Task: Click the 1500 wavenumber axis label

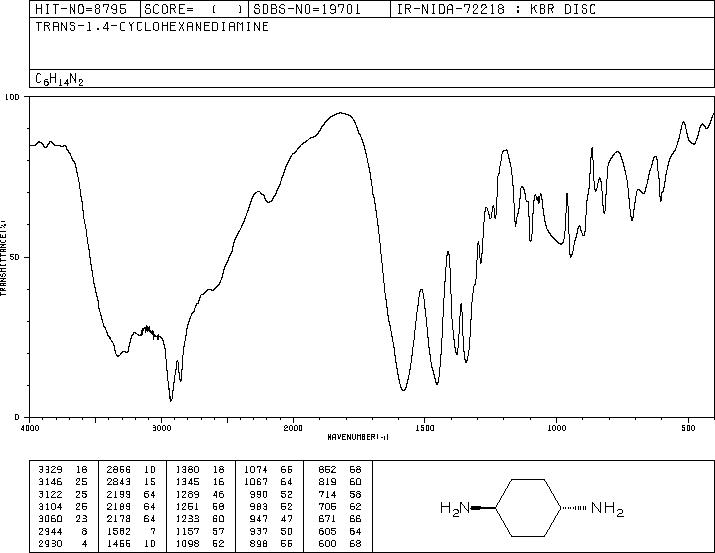Action: (425, 428)
